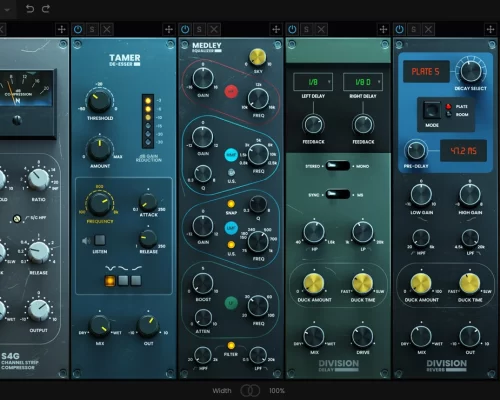Click the Left Delay Feedback knob

pyautogui.click(x=313, y=125)
